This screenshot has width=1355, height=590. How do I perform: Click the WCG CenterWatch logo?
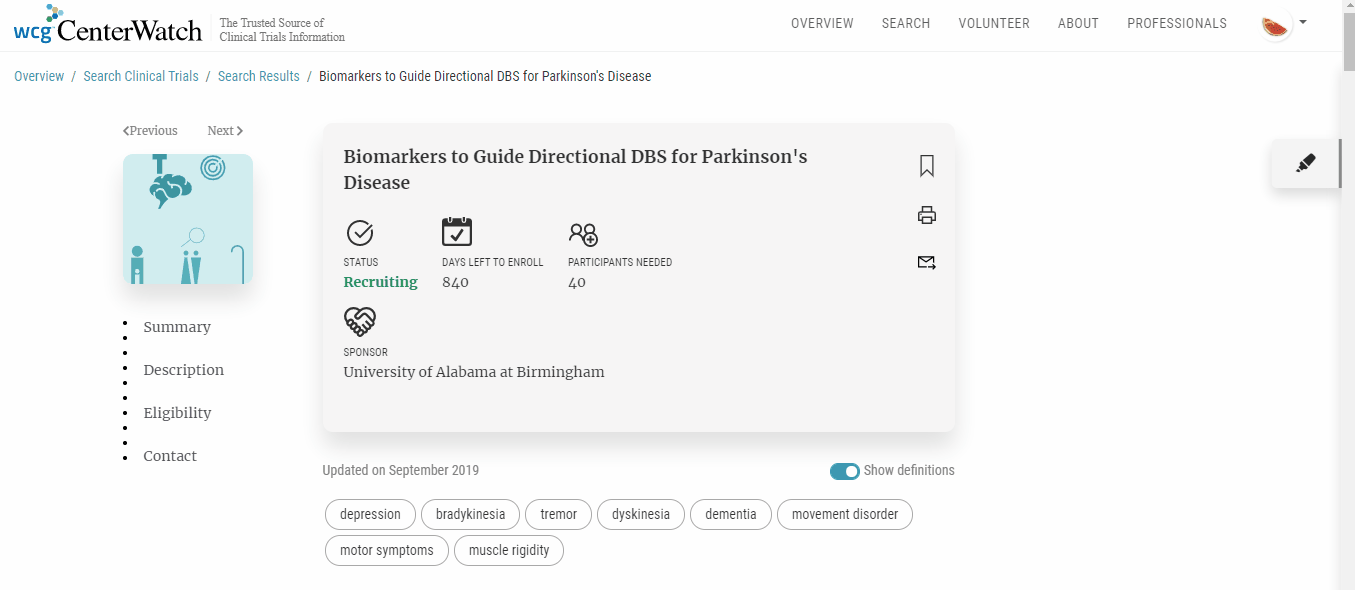tap(108, 25)
